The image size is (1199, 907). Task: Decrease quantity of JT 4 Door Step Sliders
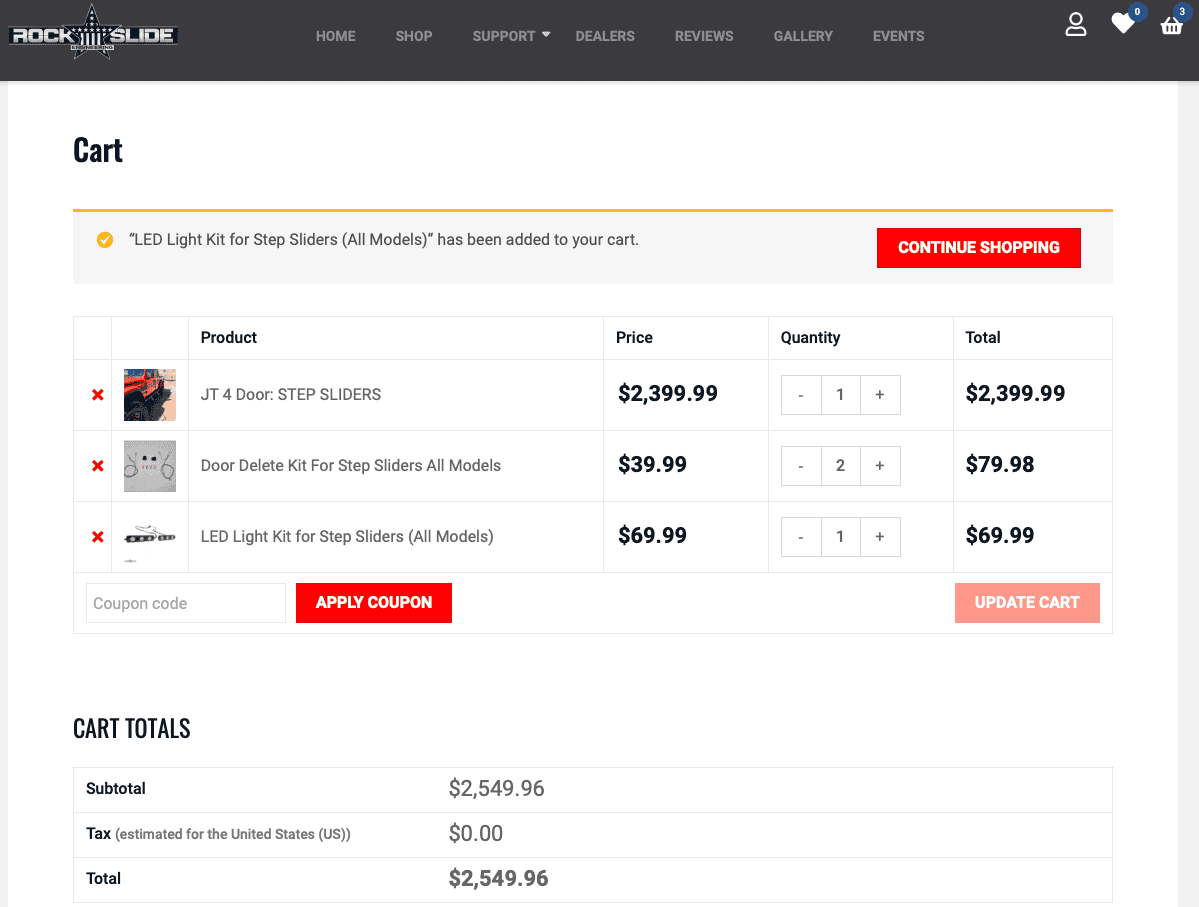[x=801, y=395]
